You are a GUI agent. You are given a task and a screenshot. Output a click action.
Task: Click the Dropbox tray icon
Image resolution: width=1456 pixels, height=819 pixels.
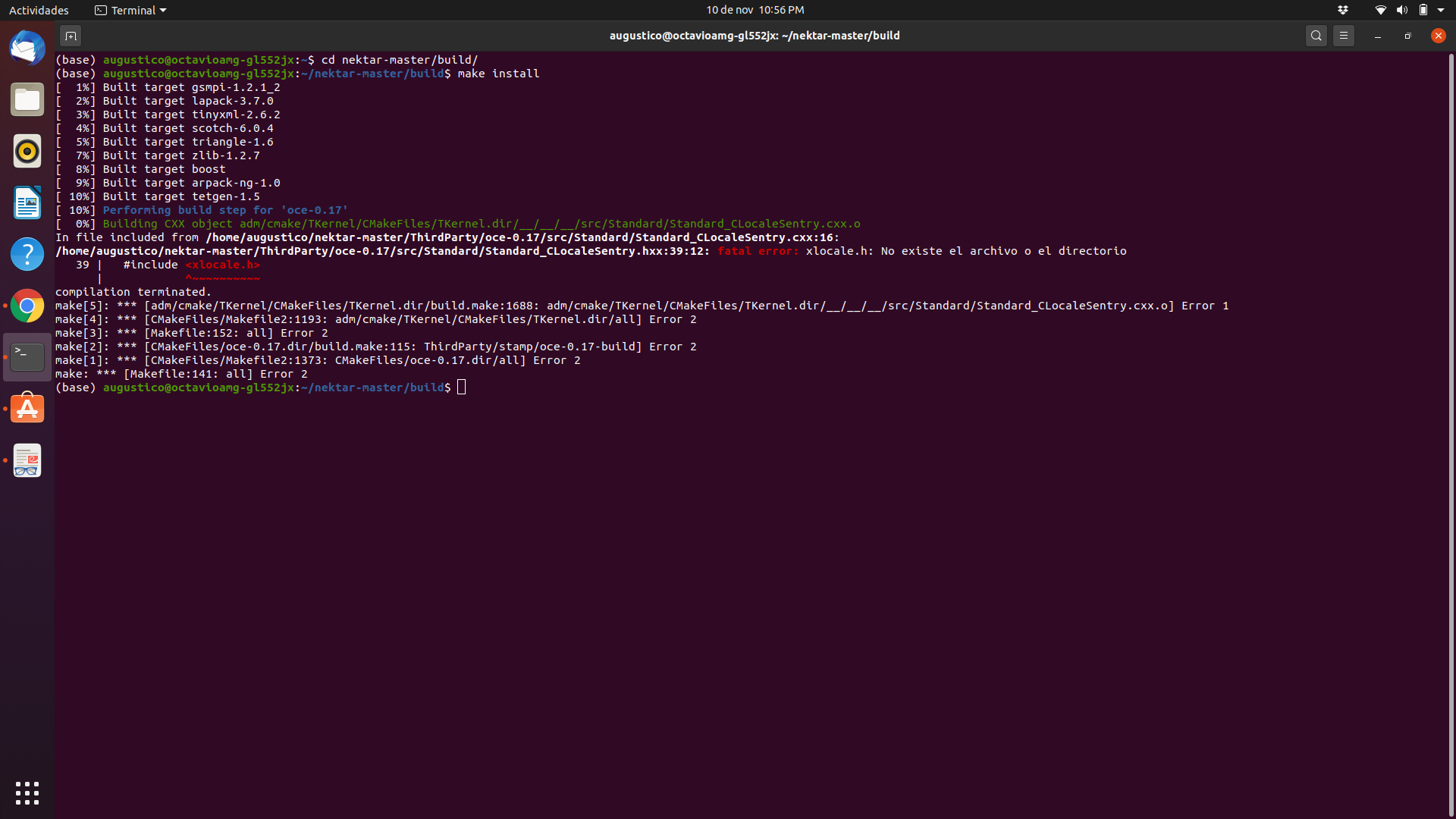coord(1343,10)
